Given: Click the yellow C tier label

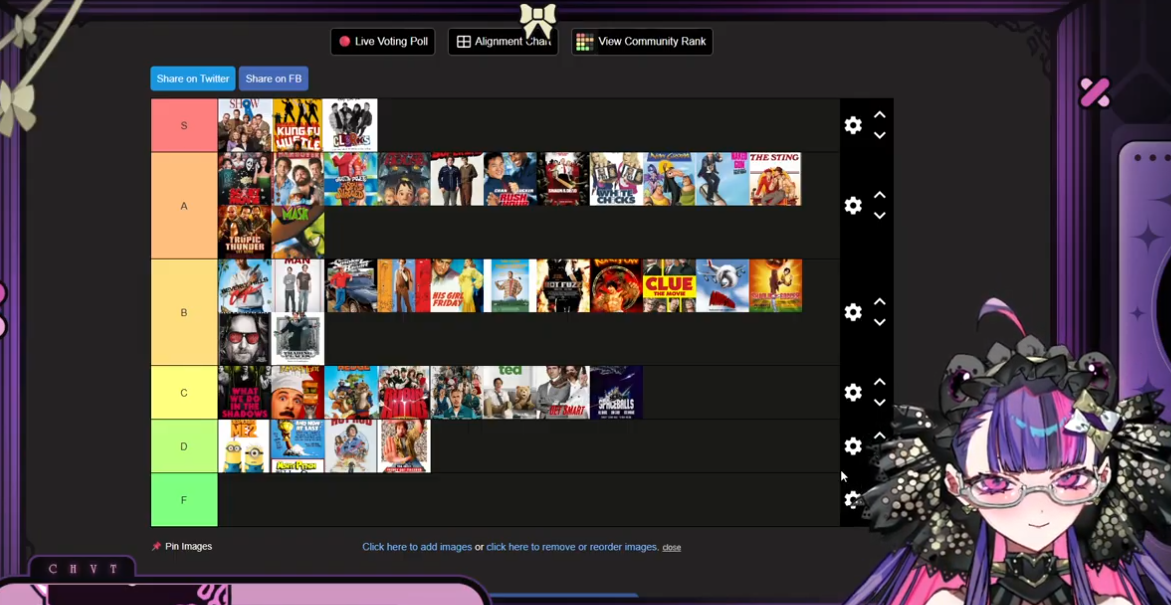Looking at the screenshot, I should click(184, 392).
